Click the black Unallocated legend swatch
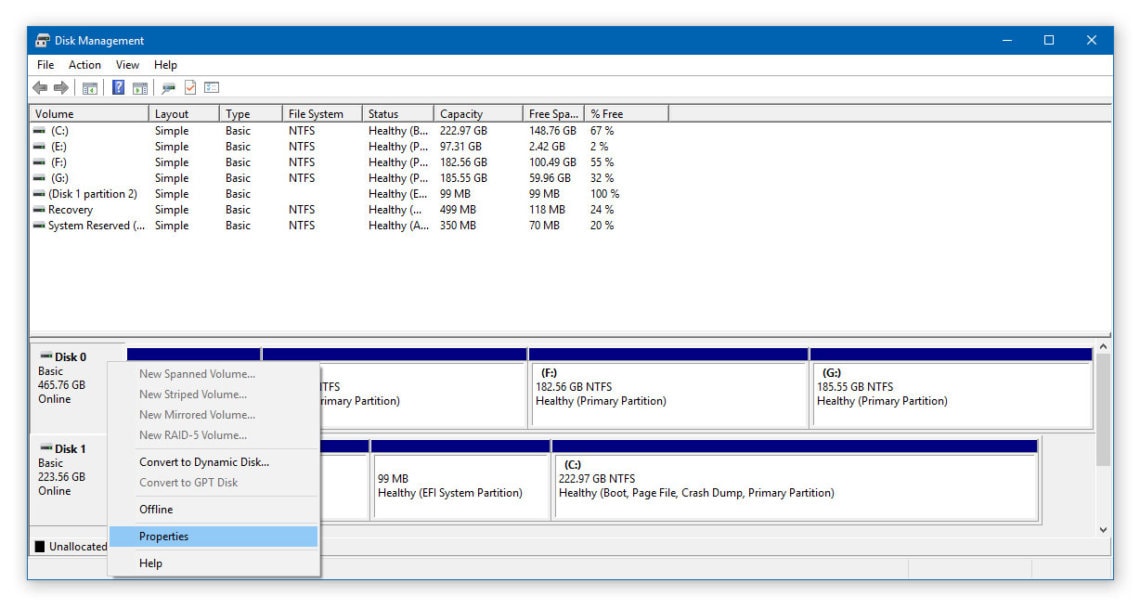Viewport: 1140px width, 608px height. pos(40,547)
